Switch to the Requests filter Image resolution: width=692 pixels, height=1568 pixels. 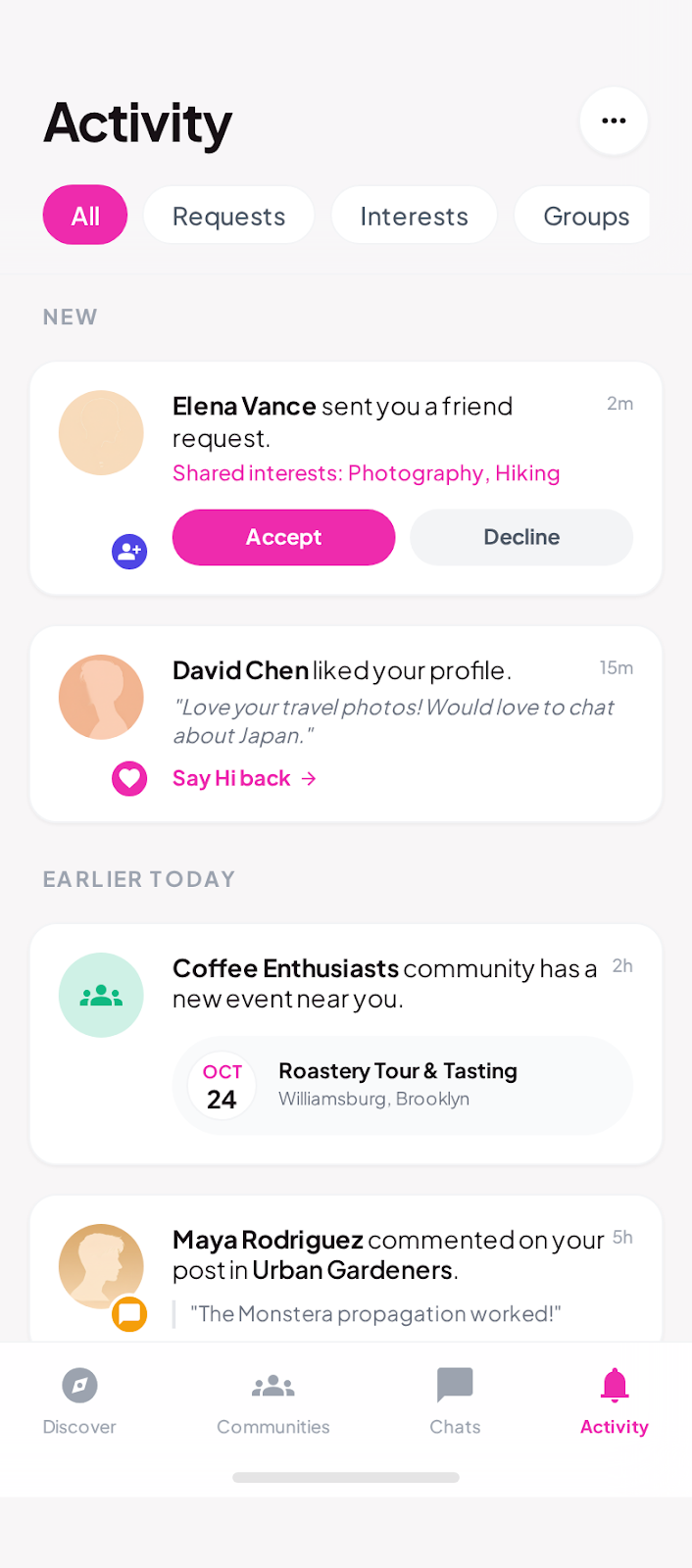coord(228,216)
